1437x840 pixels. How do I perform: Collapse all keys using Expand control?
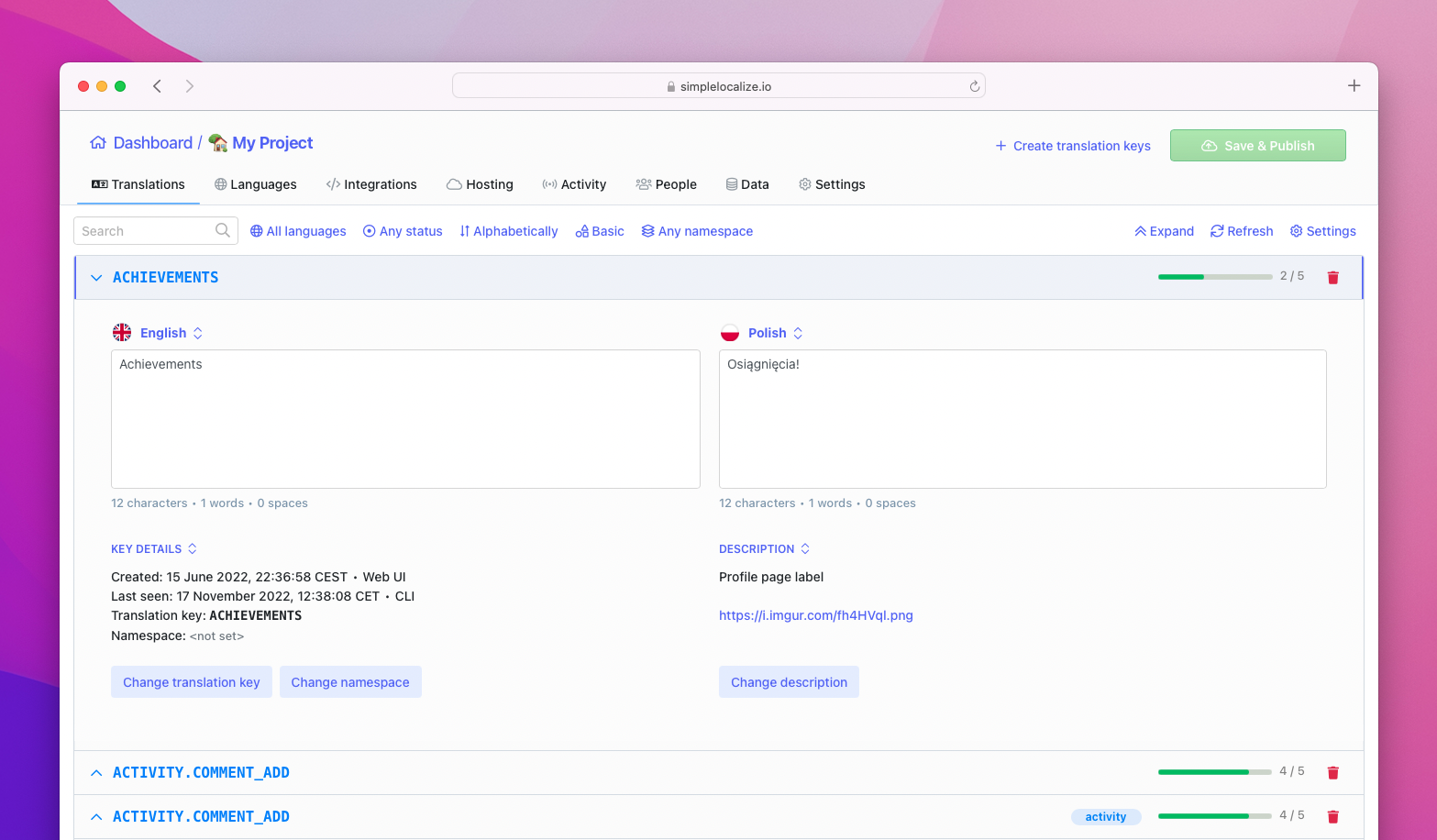click(x=1164, y=231)
